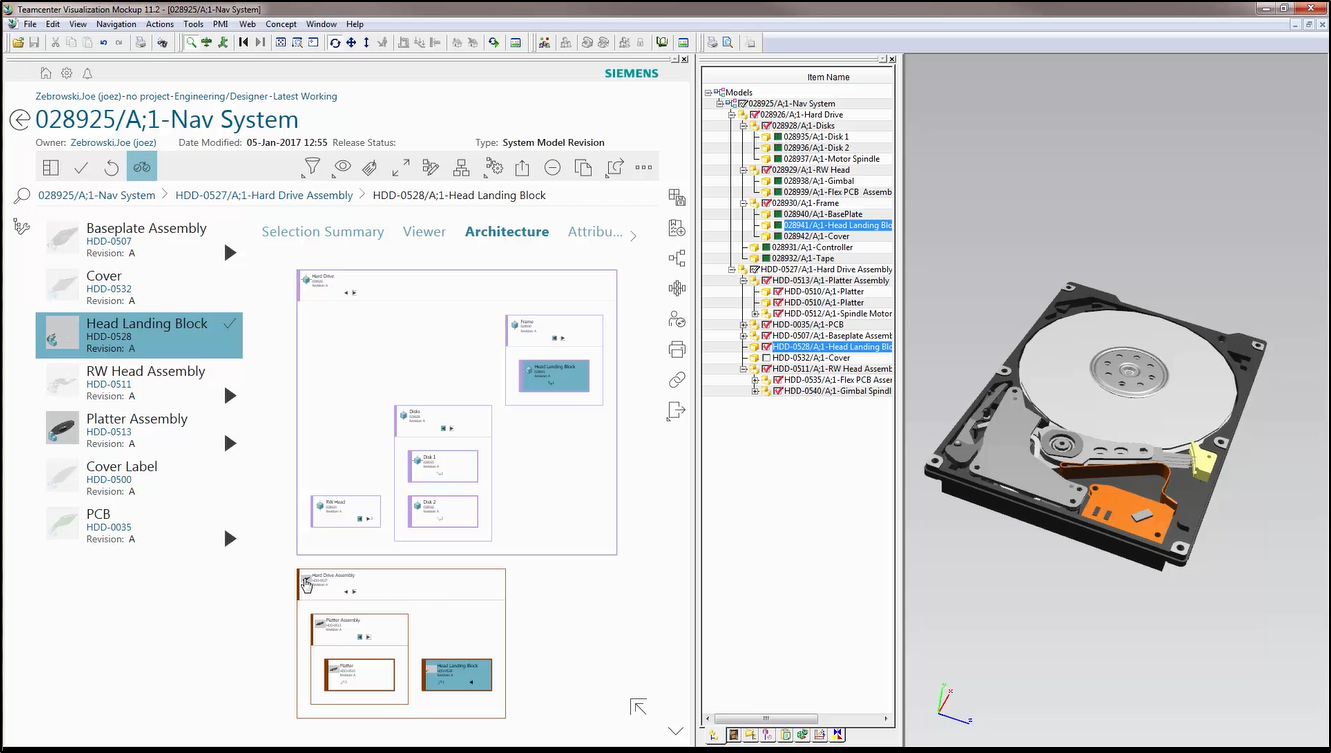Toggle the eye visibility icon under the title bar

342,167
